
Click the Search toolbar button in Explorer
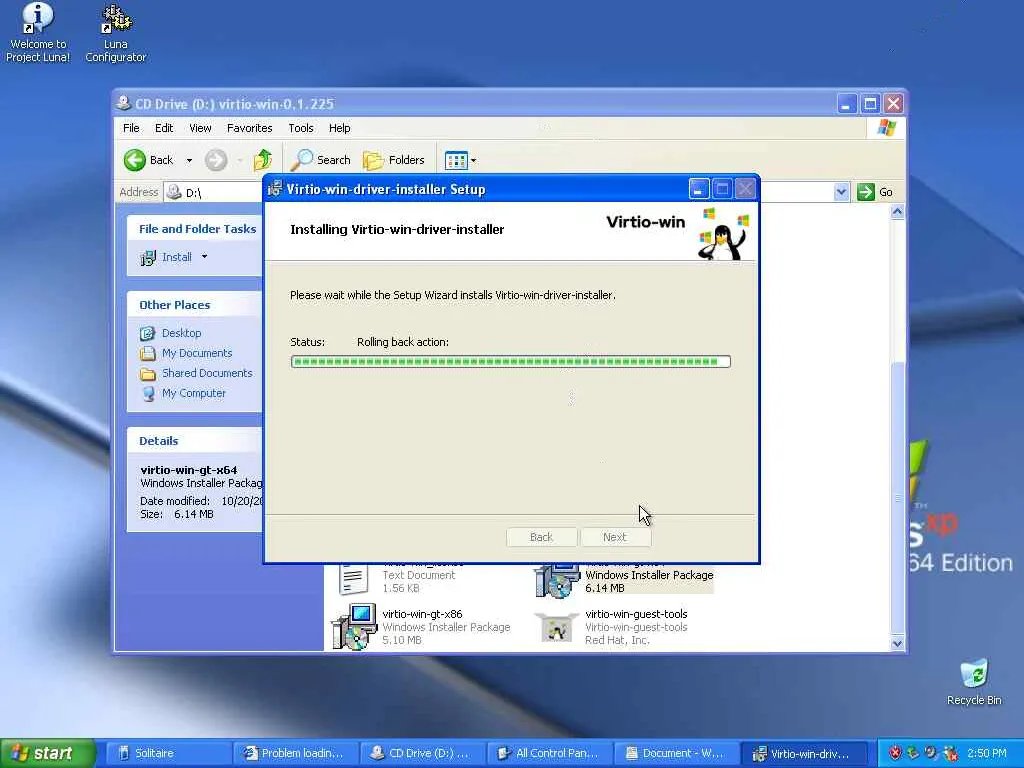pos(321,160)
